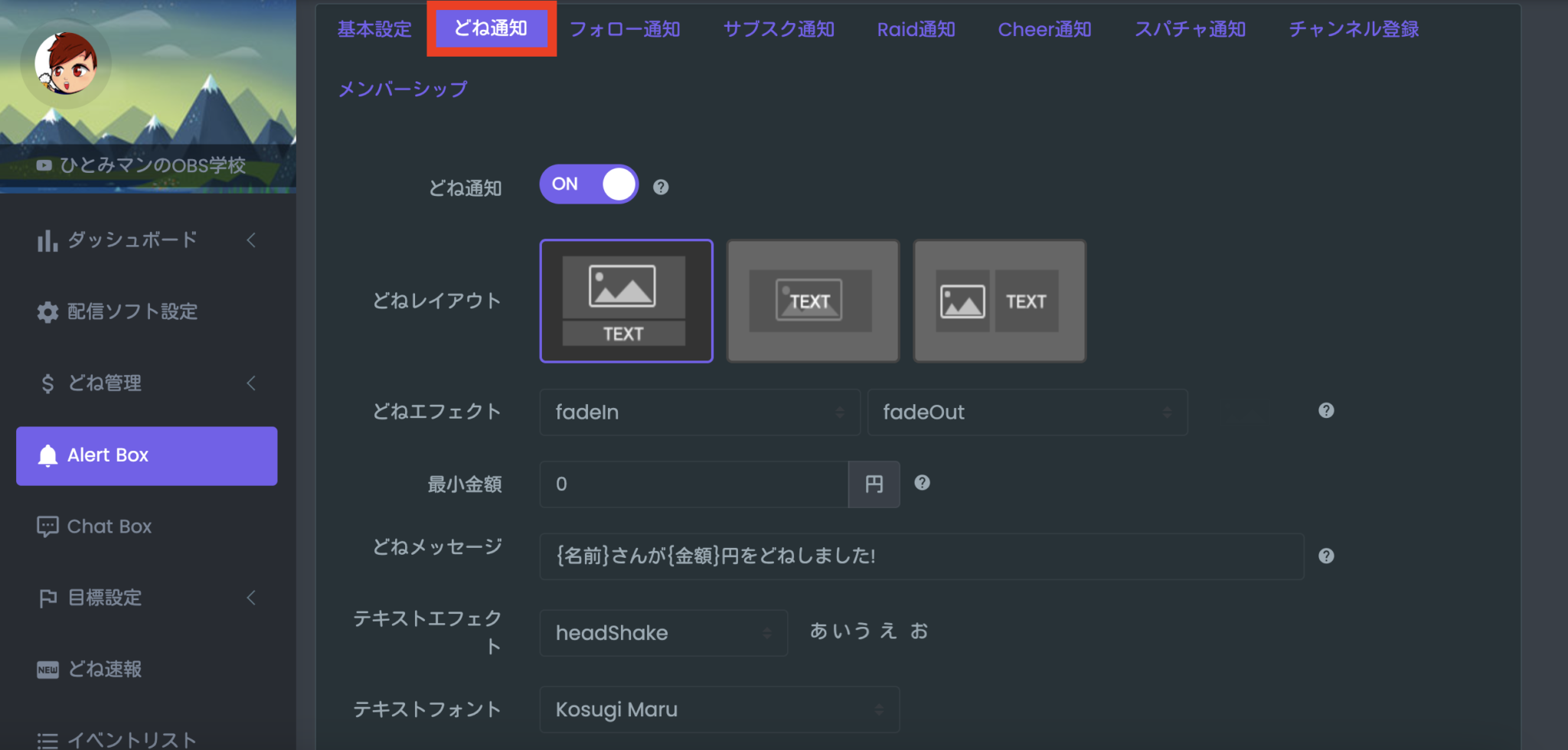
Task: Edit the どねメッセージ template text field
Action: (x=919, y=556)
